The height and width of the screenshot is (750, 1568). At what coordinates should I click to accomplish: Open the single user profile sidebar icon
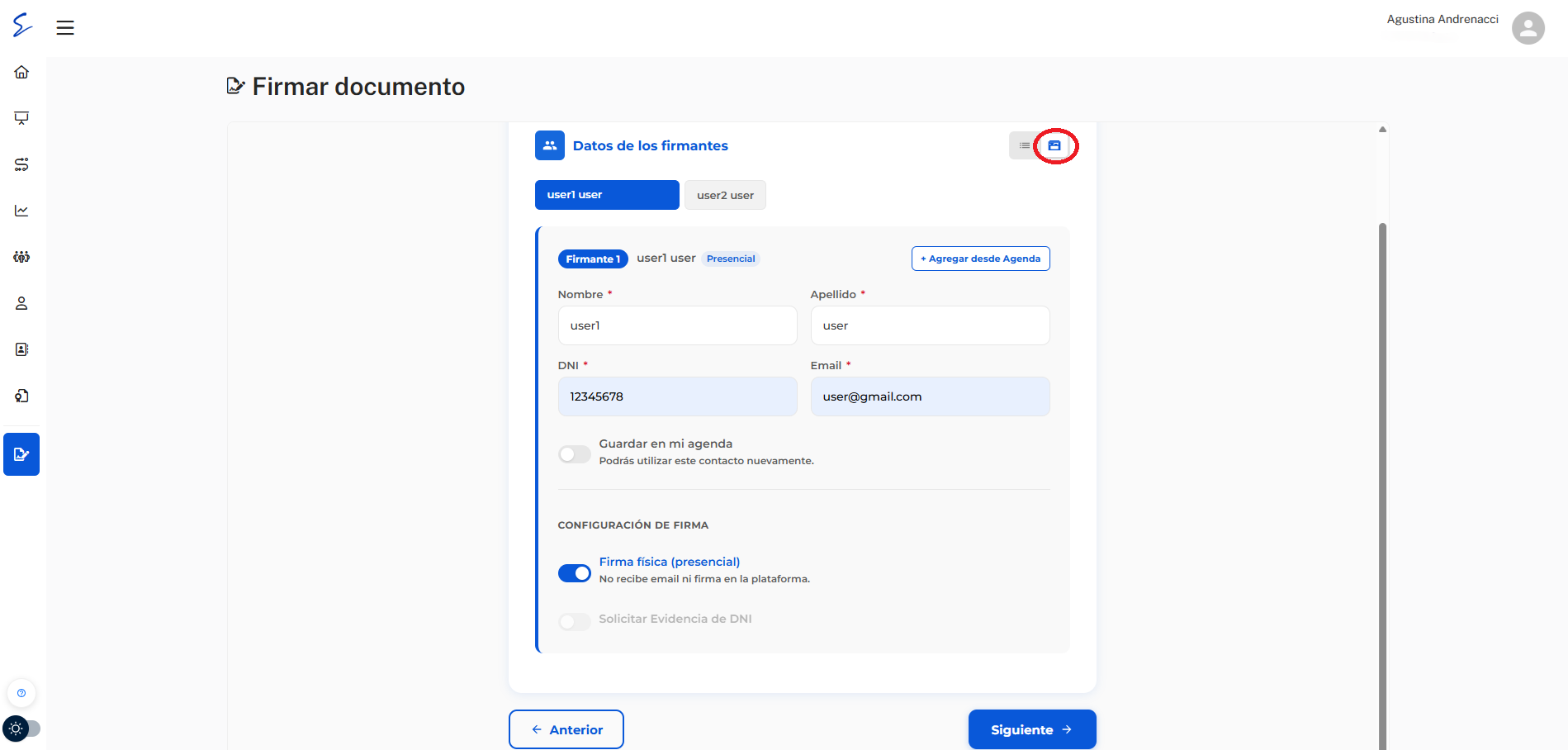[x=21, y=303]
